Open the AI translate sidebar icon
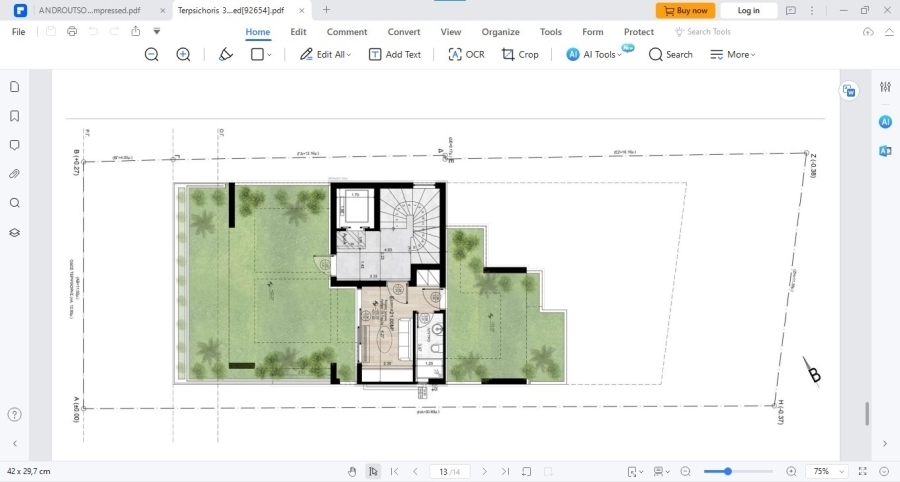 pyautogui.click(x=885, y=151)
